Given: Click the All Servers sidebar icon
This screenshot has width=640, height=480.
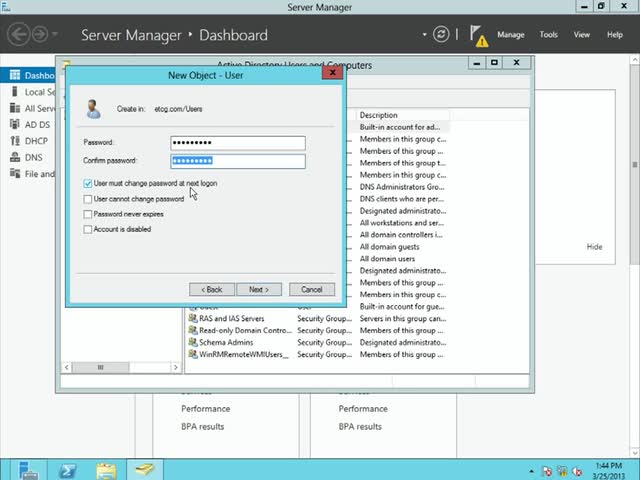Looking at the screenshot, I should [x=15, y=108].
